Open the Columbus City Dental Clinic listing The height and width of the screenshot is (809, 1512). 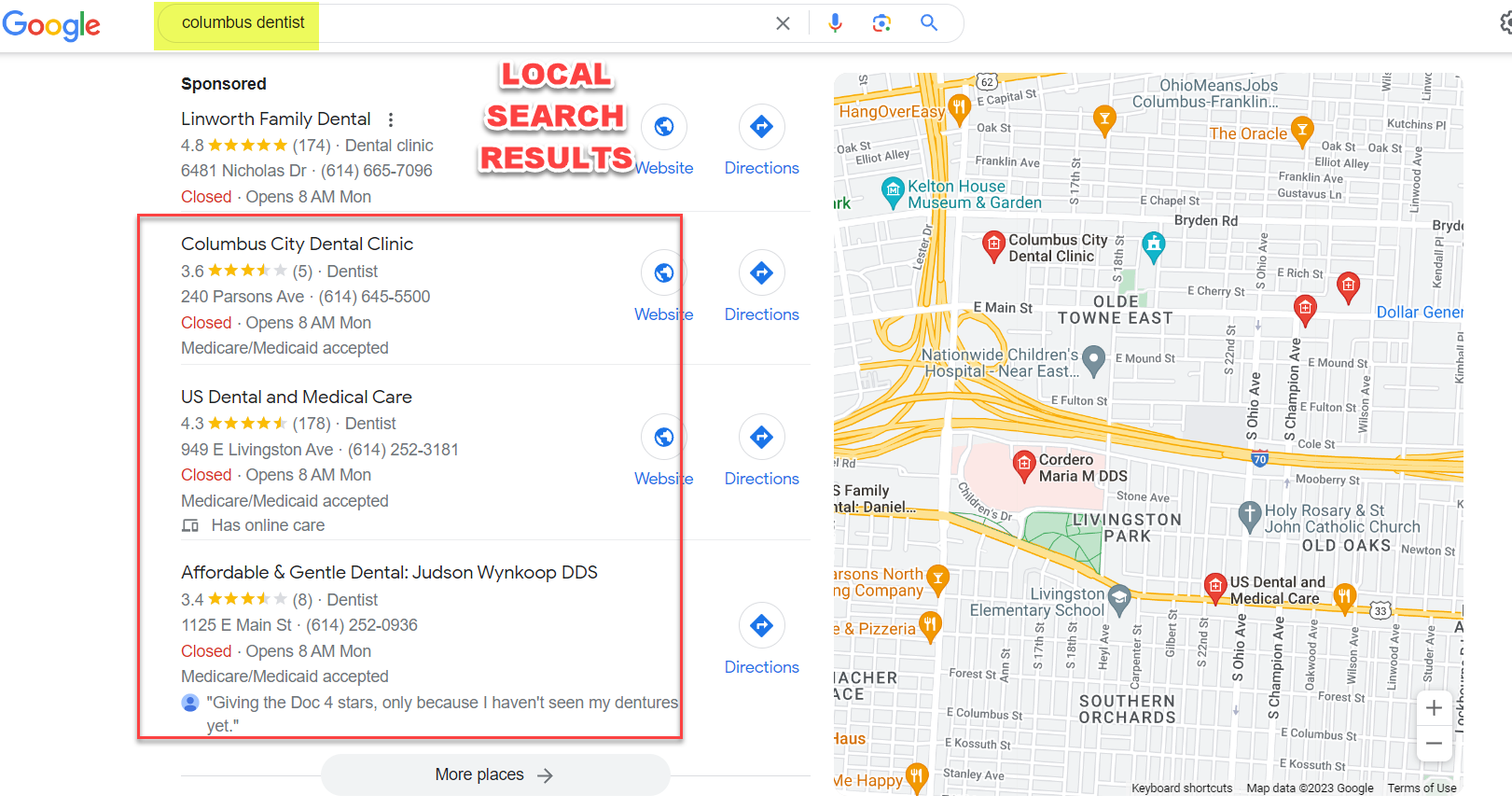[x=297, y=244]
